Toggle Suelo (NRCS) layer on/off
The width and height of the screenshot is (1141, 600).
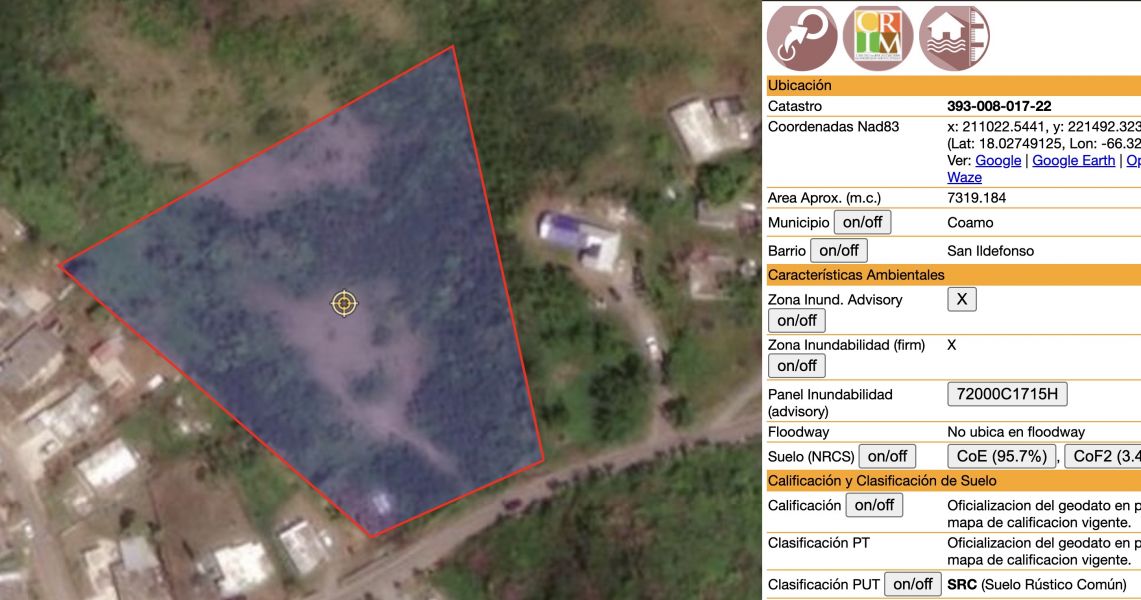coord(887,456)
